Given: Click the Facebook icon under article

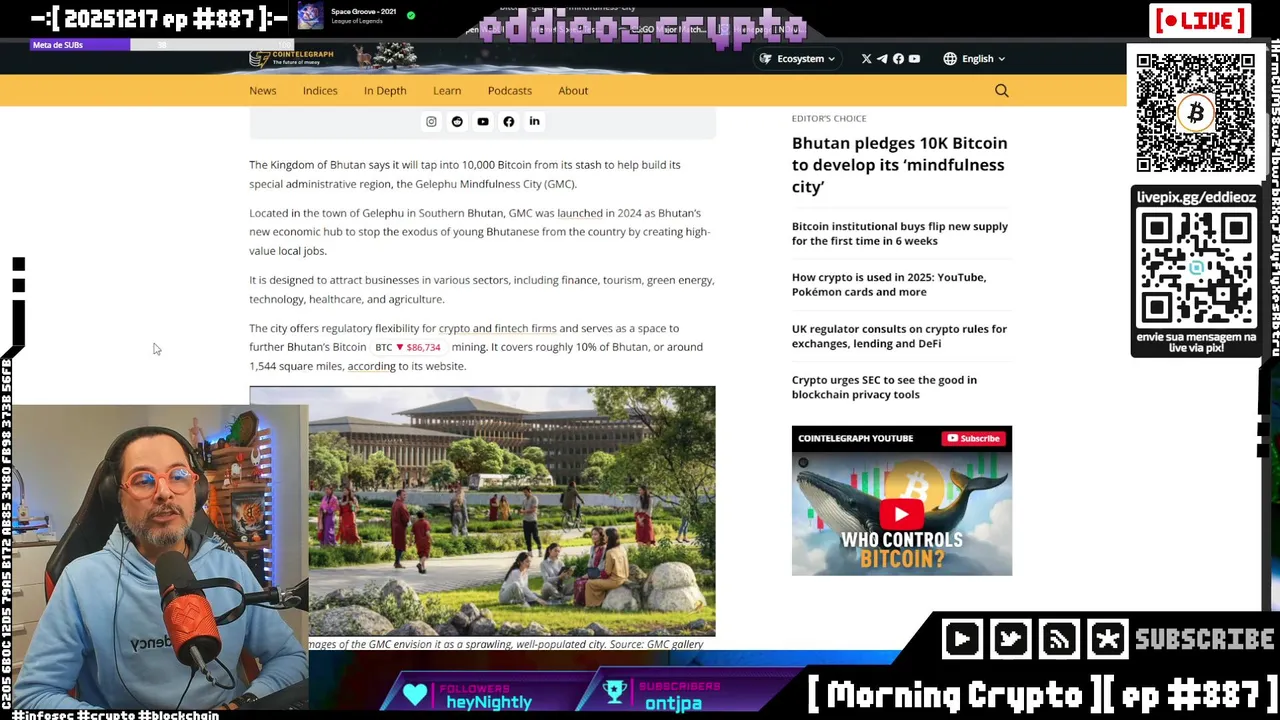Looking at the screenshot, I should click(x=508, y=122).
